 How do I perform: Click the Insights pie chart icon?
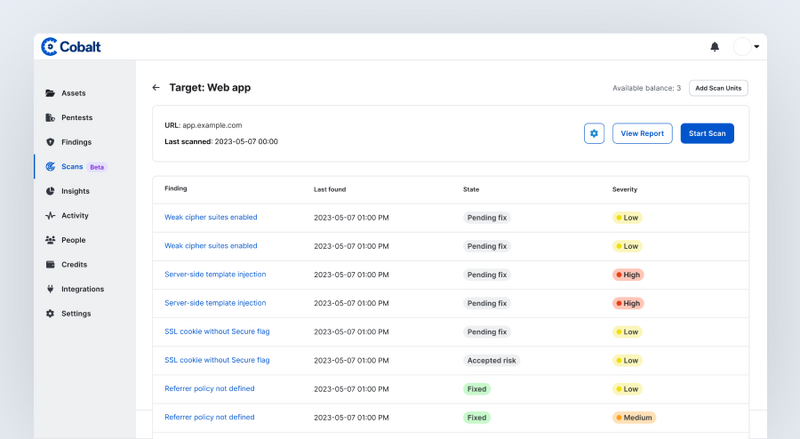[x=50, y=191]
